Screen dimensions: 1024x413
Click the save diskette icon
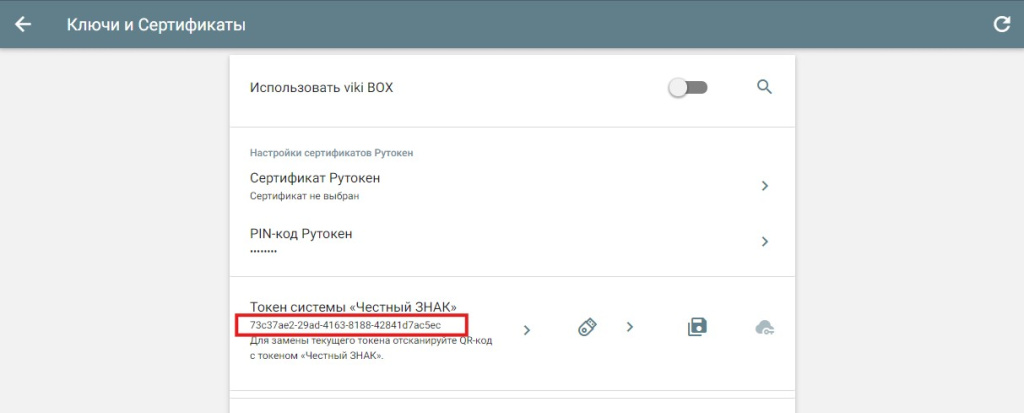pos(698,327)
